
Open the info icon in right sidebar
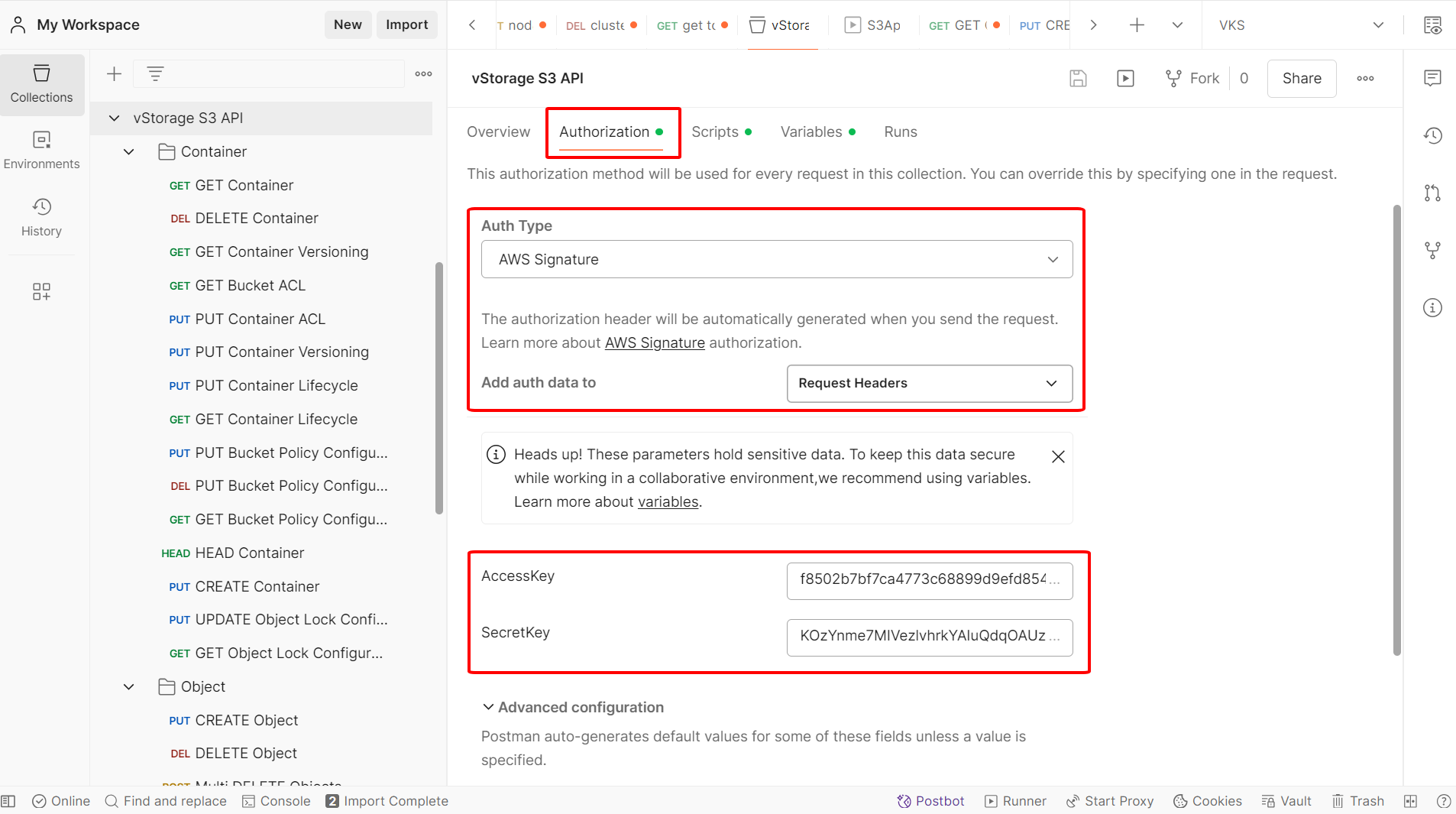[1432, 307]
